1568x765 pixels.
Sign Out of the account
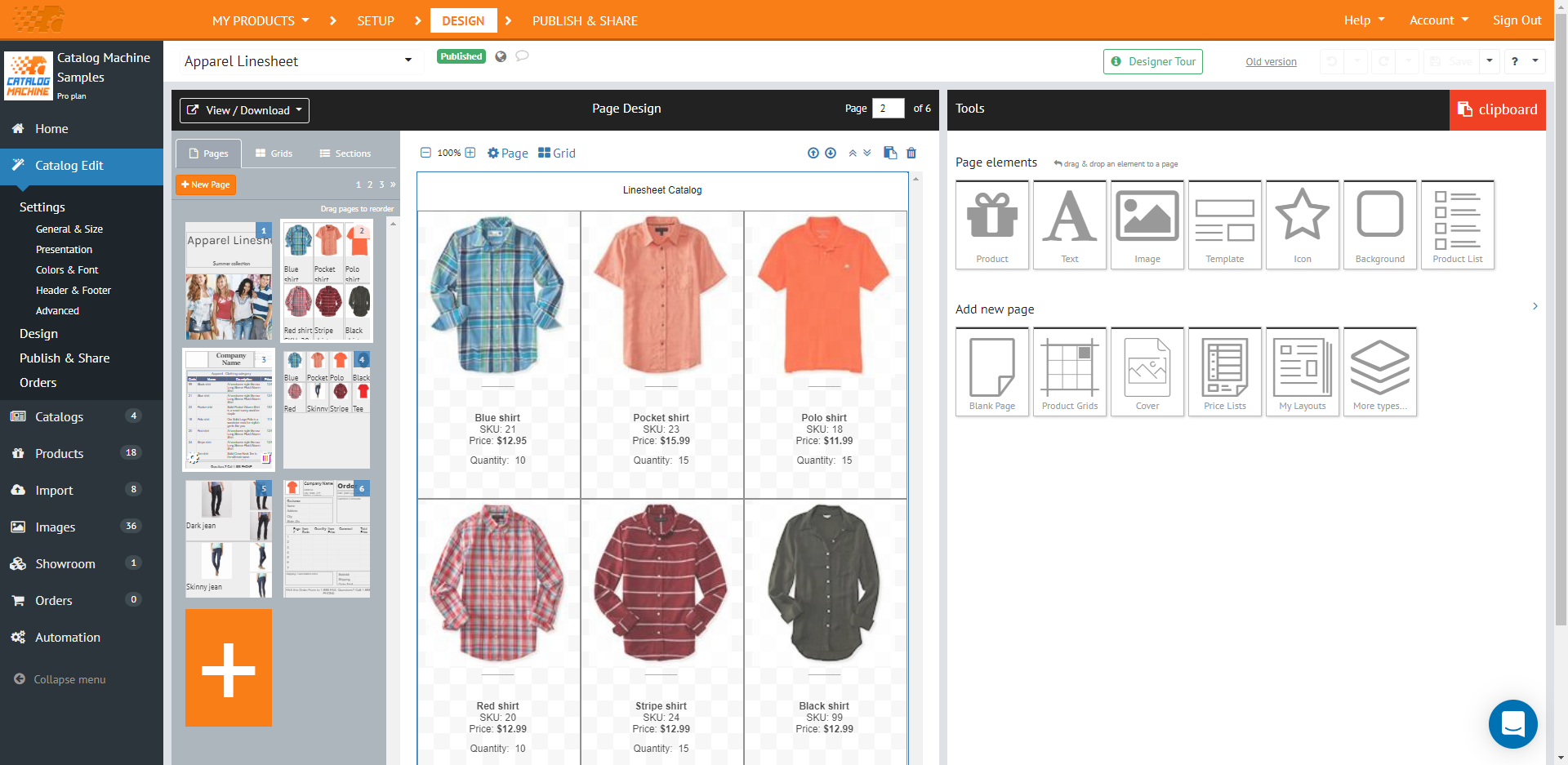[x=1517, y=20]
